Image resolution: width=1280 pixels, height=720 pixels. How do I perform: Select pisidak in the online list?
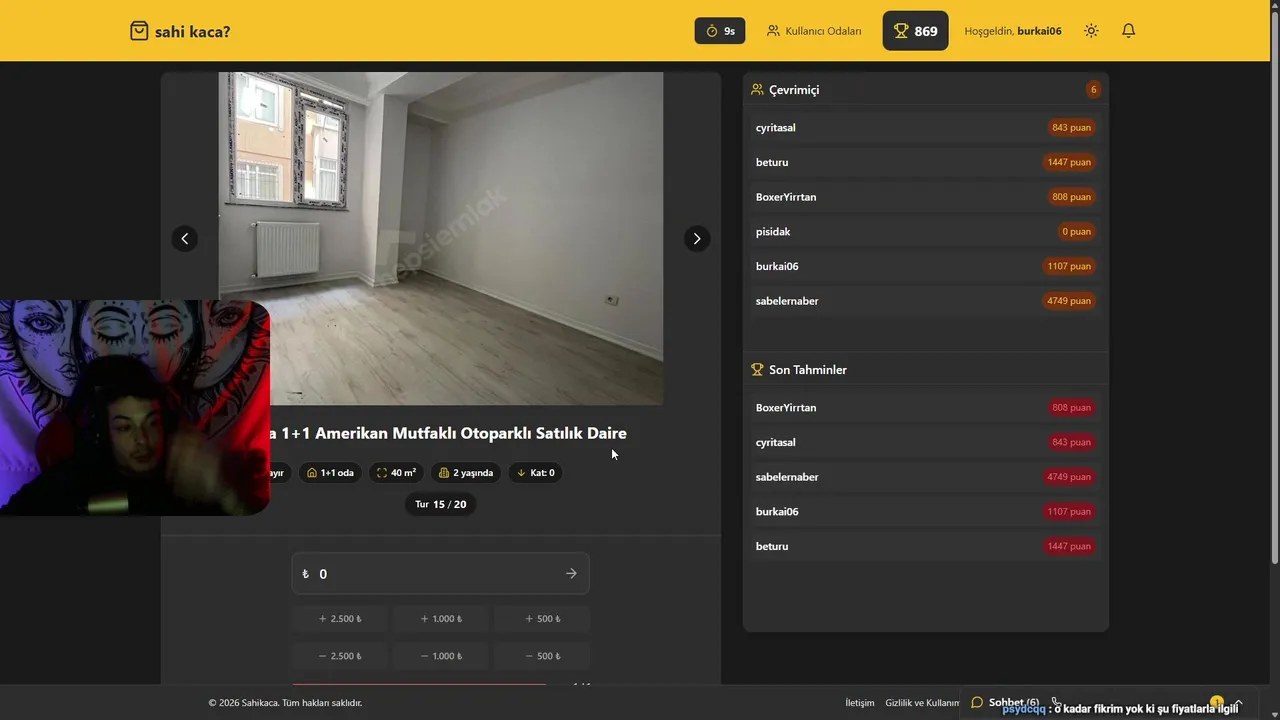click(926, 232)
